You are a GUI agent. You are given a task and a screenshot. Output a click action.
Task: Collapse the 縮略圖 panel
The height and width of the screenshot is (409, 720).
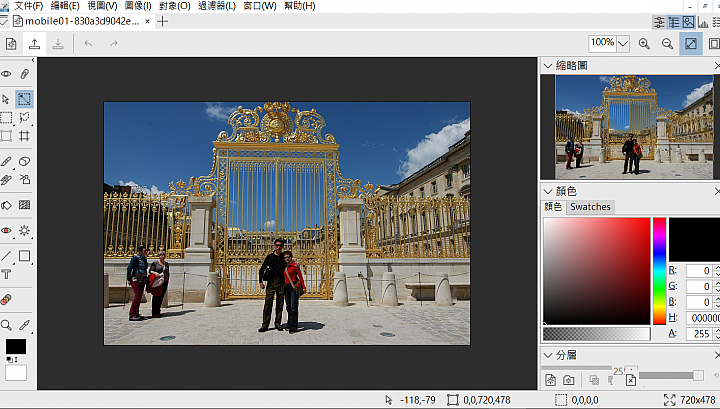pos(547,66)
